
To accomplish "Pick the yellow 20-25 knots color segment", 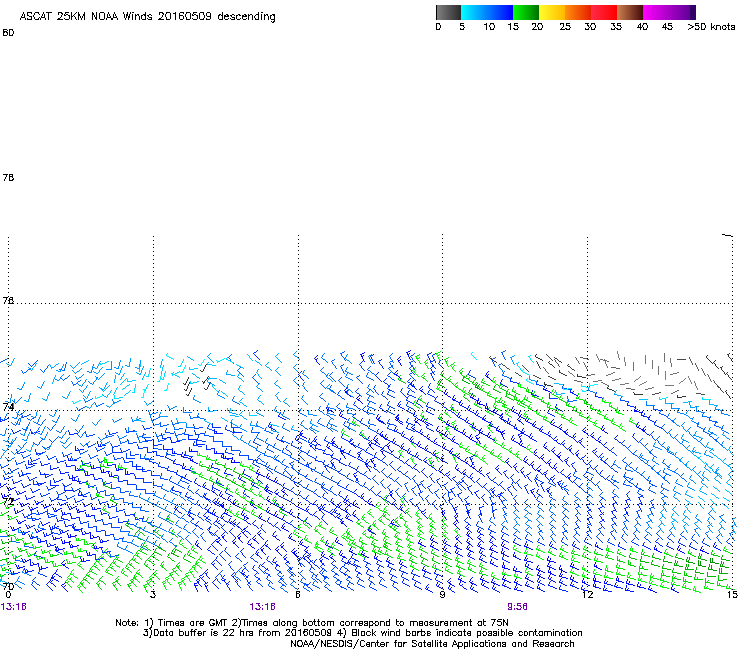I will (x=552, y=12).
